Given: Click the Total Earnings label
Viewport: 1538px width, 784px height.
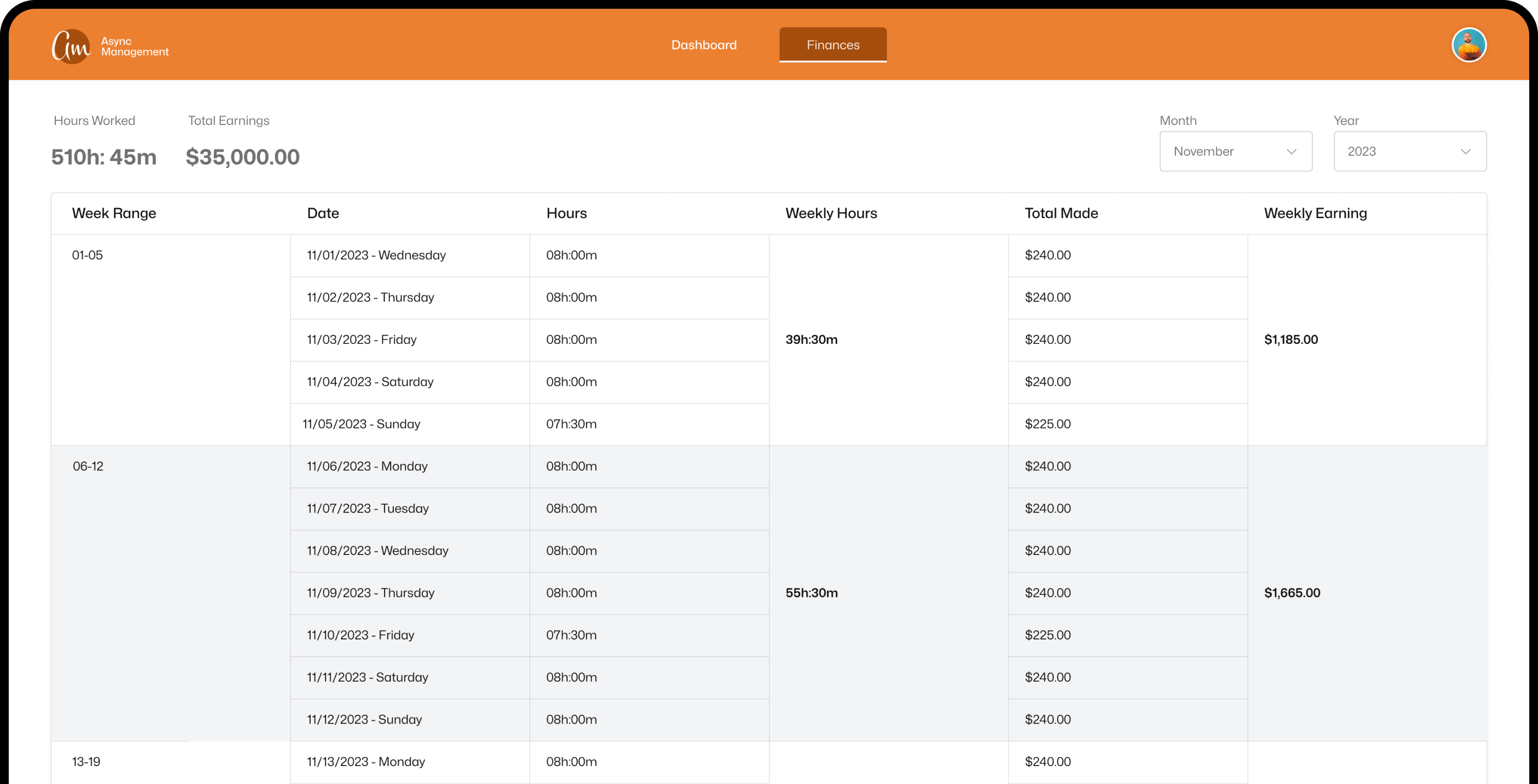Looking at the screenshot, I should tap(229, 121).
